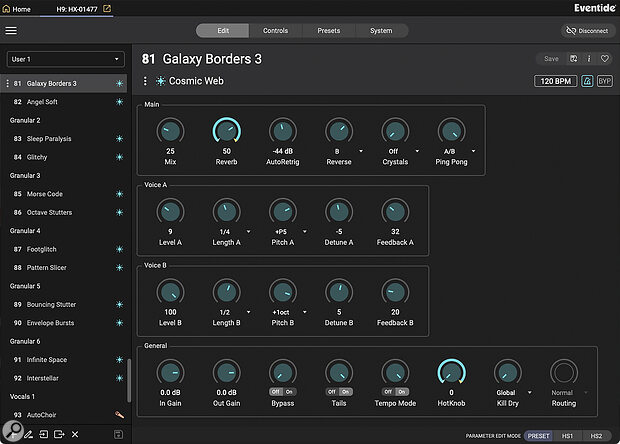Click the star icon on Morse Code row
Viewport: 620px width, 444px height.
click(x=119, y=194)
